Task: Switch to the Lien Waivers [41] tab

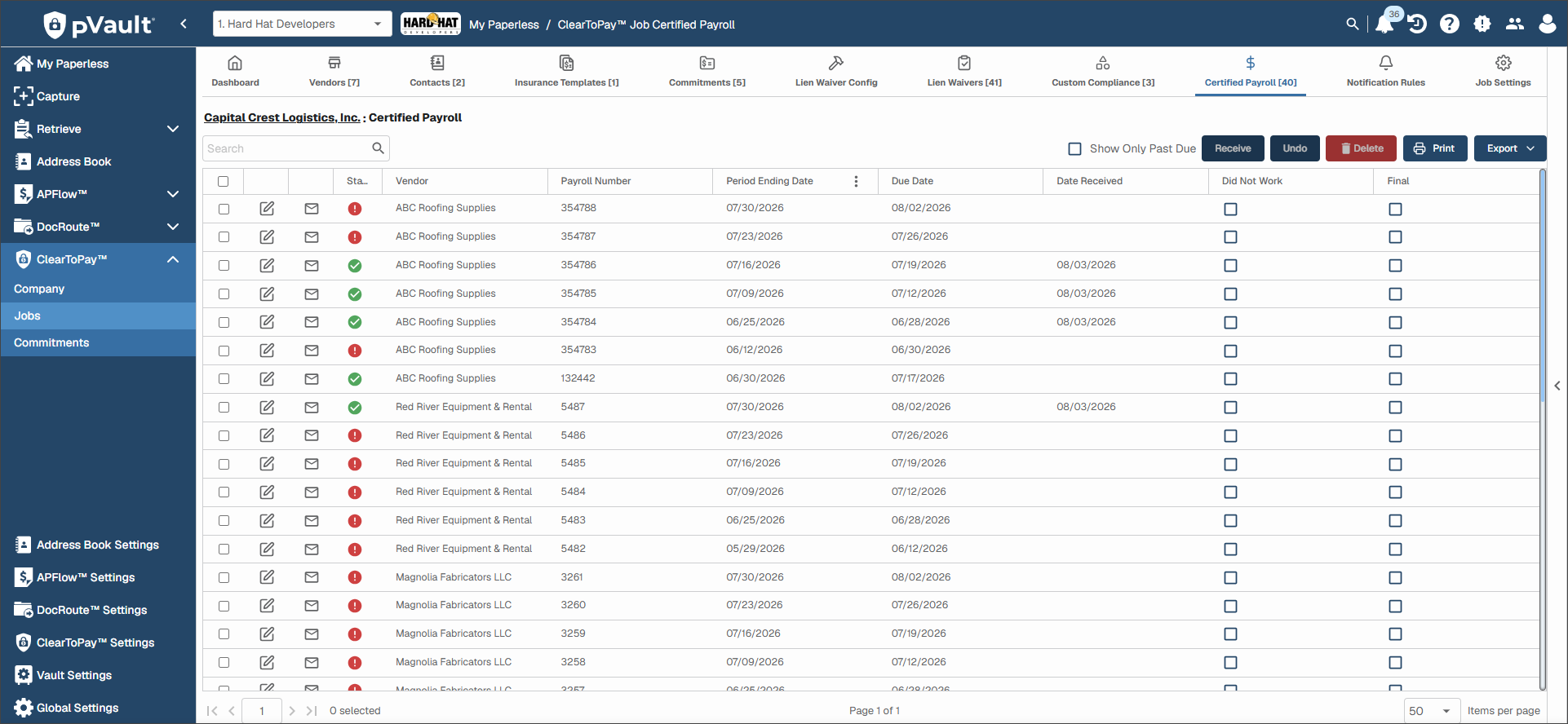Action: [964, 71]
